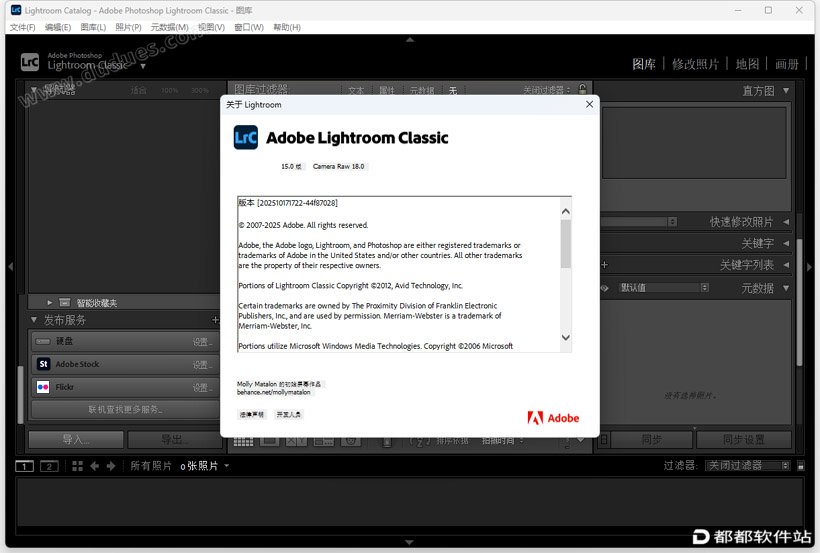This screenshot has width=820, height=553.
Task: Switch to loupe view in toolbar
Action: (x=270, y=441)
